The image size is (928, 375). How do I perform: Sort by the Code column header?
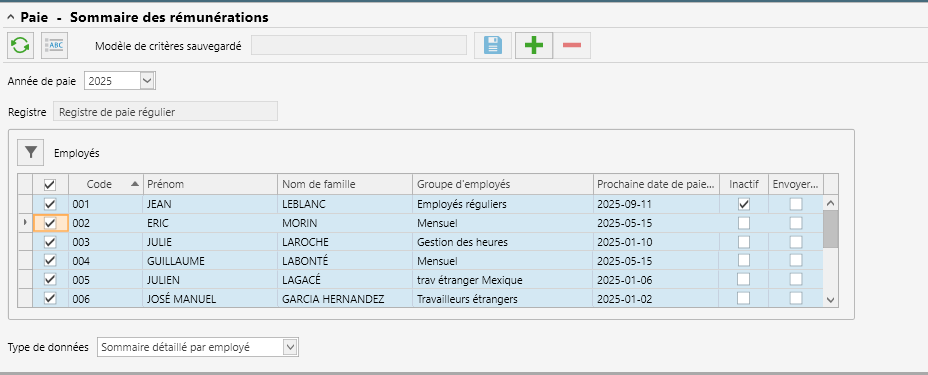106,184
